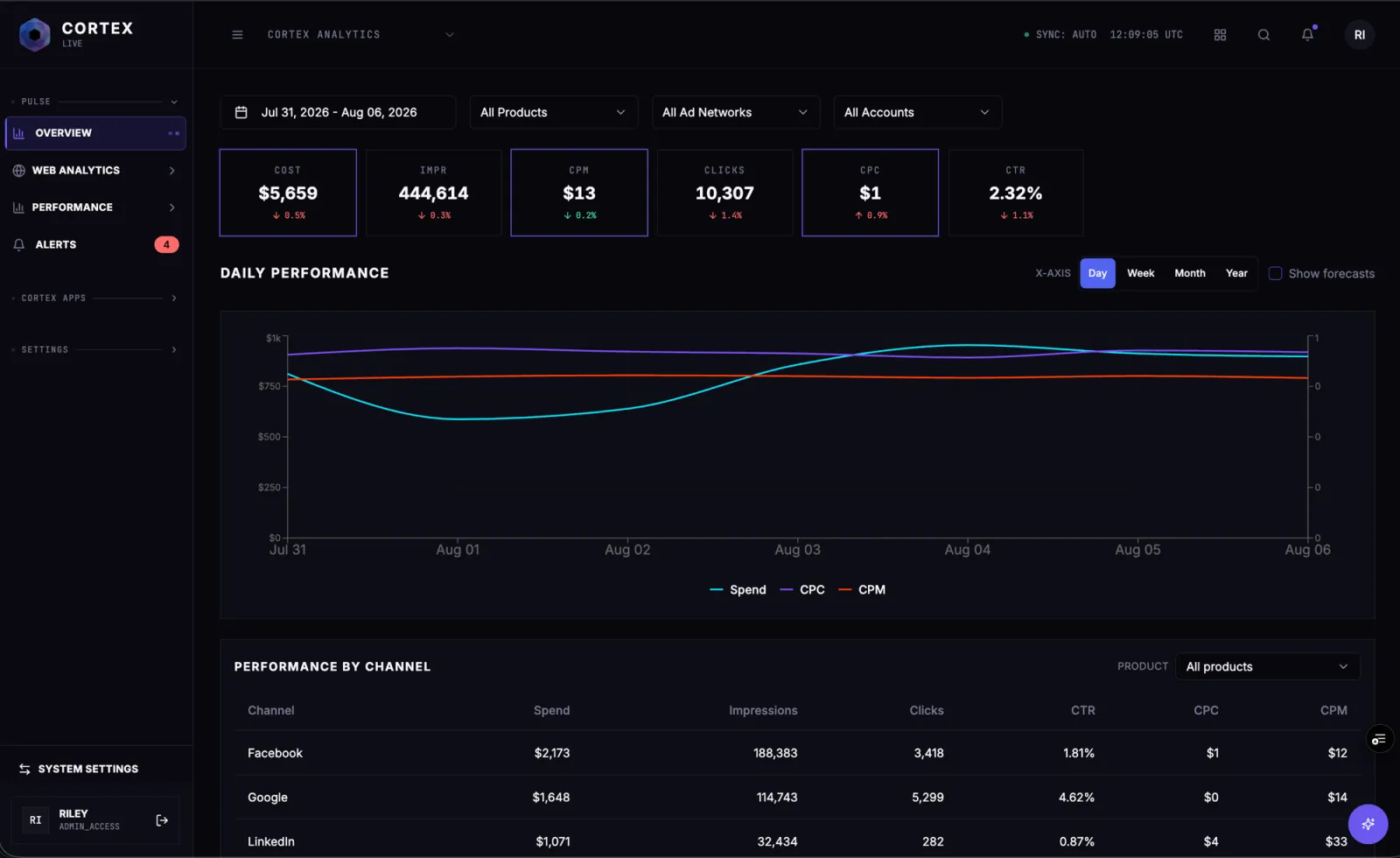Expand Web Analytics submenu chevron
This screenshot has width=1400, height=858.
tap(171, 171)
